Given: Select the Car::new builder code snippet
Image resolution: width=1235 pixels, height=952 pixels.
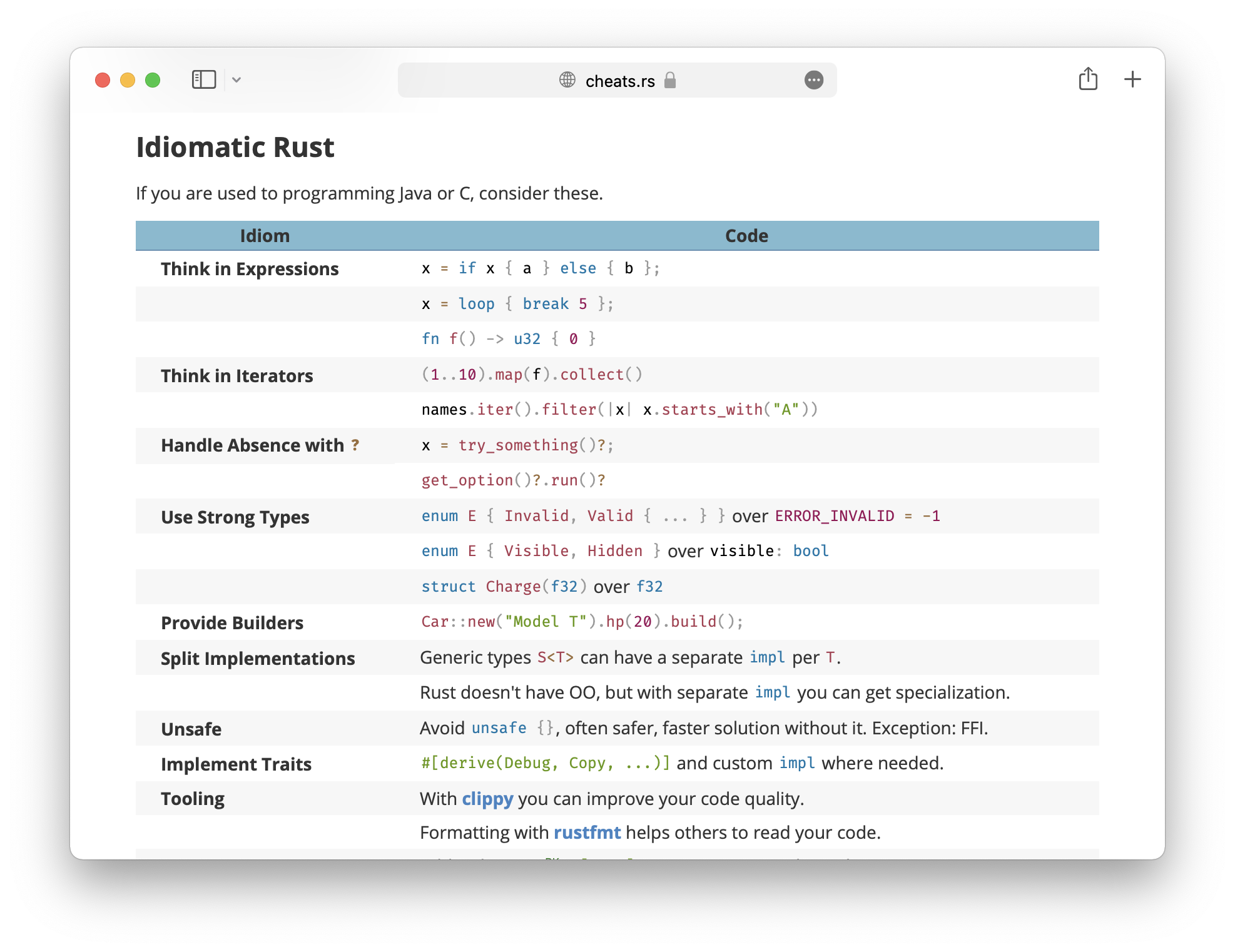Looking at the screenshot, I should (x=581, y=622).
